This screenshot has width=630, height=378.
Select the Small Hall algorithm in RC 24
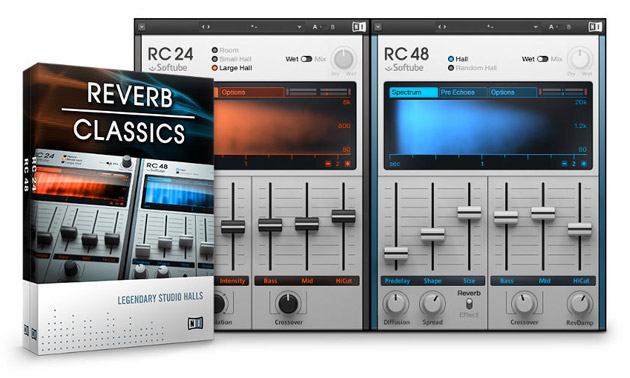231,59
